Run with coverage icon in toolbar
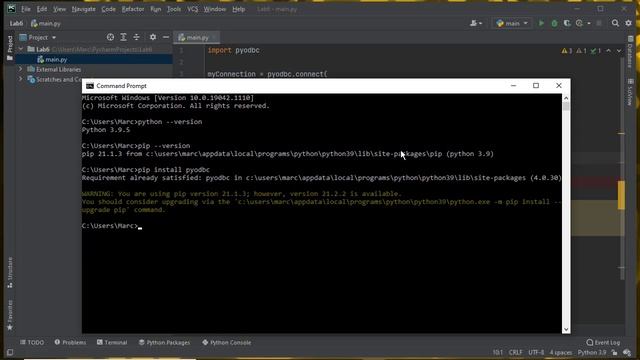Screen dimensions: 640x360 tap(567, 23)
